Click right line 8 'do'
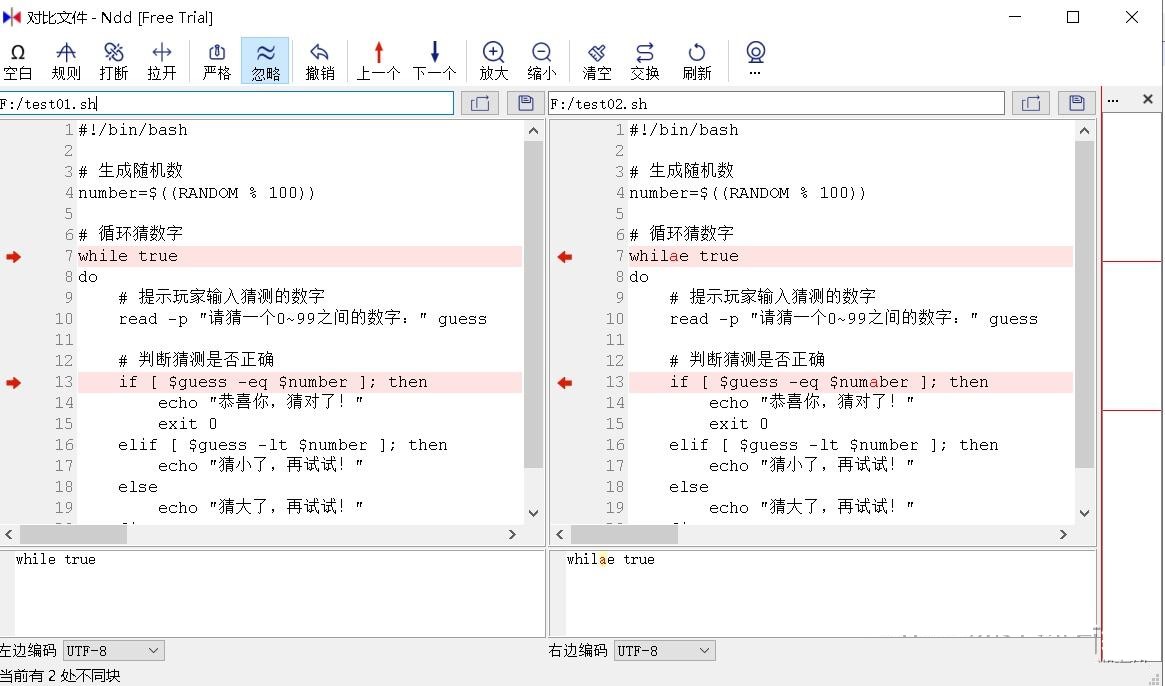This screenshot has width=1165, height=686. (x=639, y=277)
